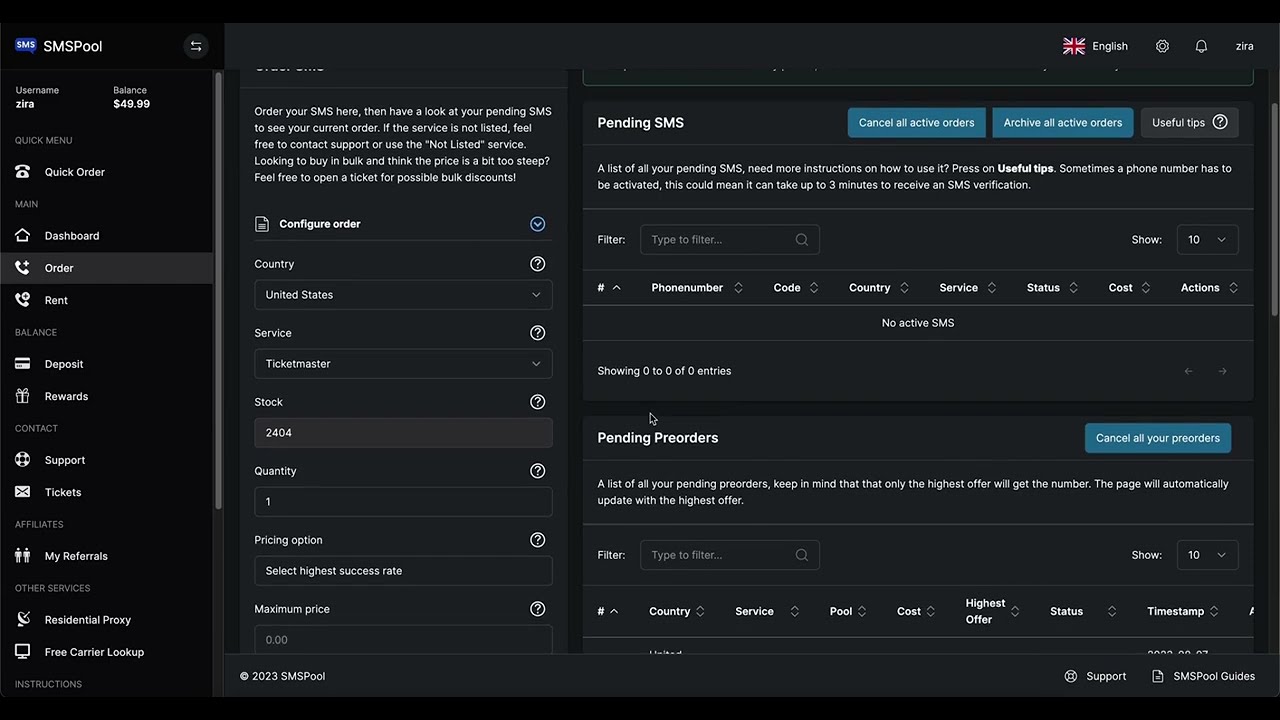This screenshot has width=1280, height=720.
Task: Select Order in the sidebar menu
Action: click(x=106, y=268)
